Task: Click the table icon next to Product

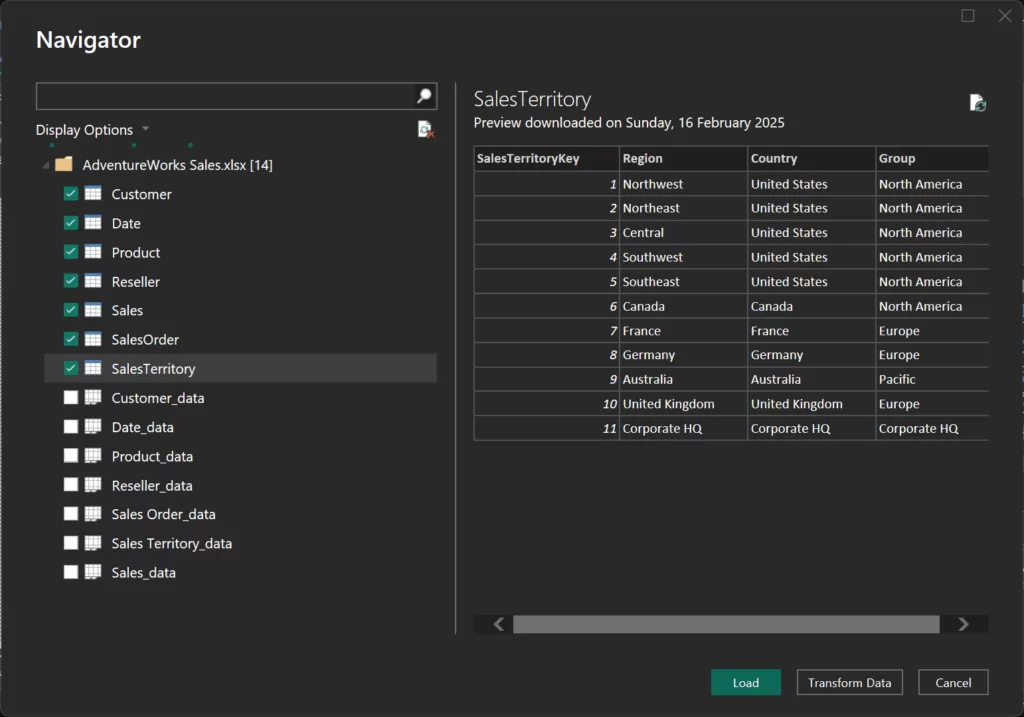Action: click(x=93, y=252)
